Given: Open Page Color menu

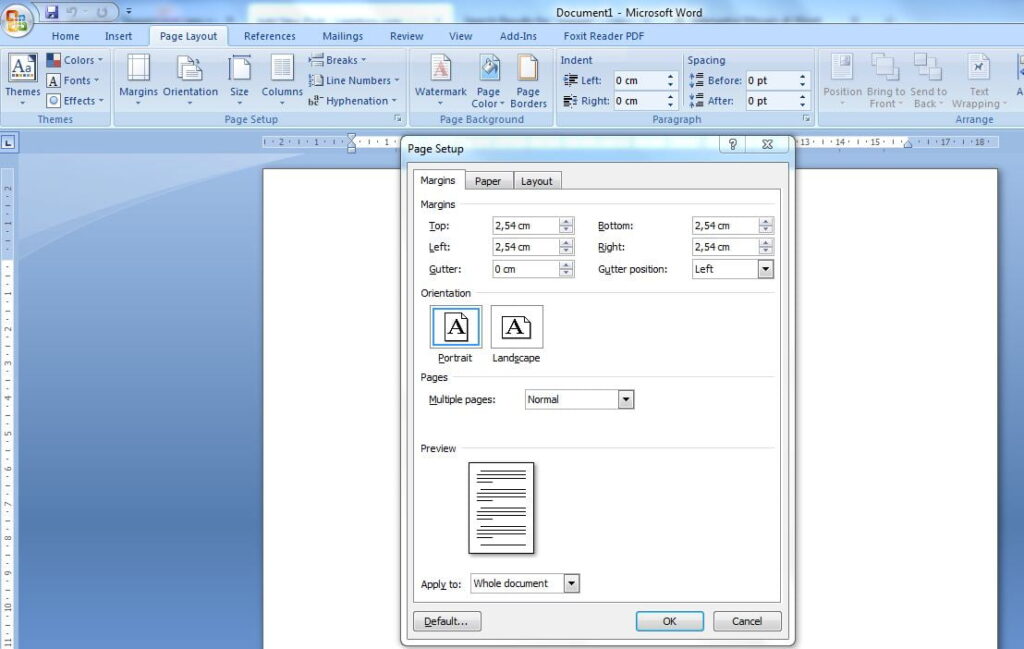Looking at the screenshot, I should pyautogui.click(x=488, y=81).
